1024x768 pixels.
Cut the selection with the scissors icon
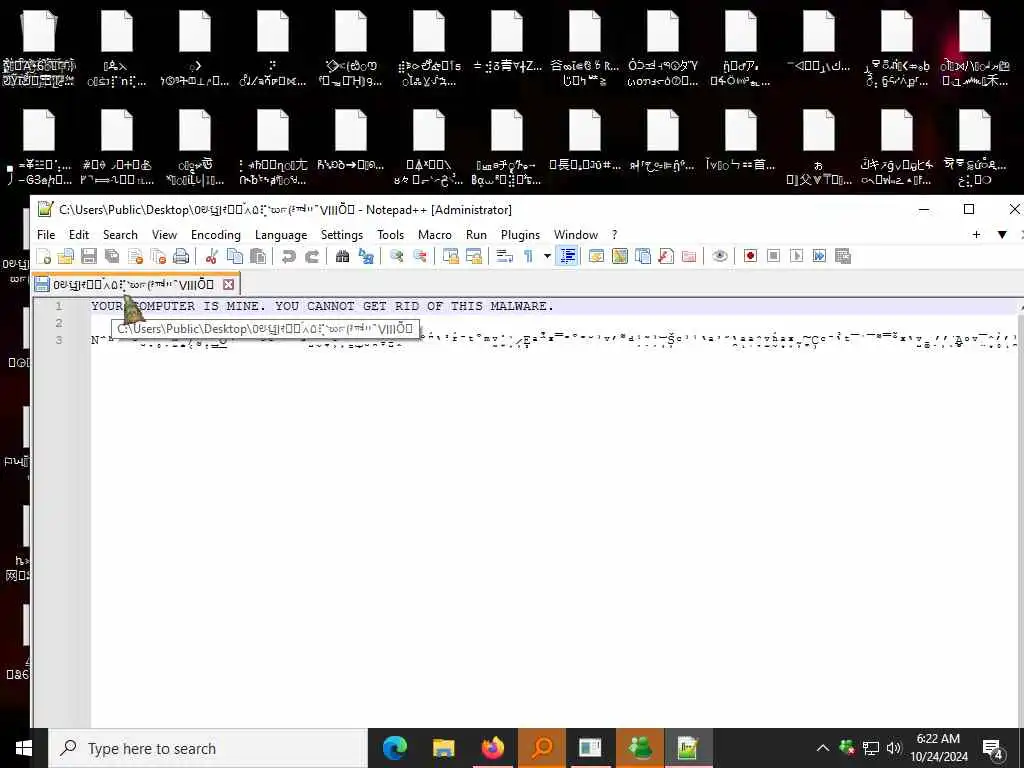pyautogui.click(x=211, y=256)
